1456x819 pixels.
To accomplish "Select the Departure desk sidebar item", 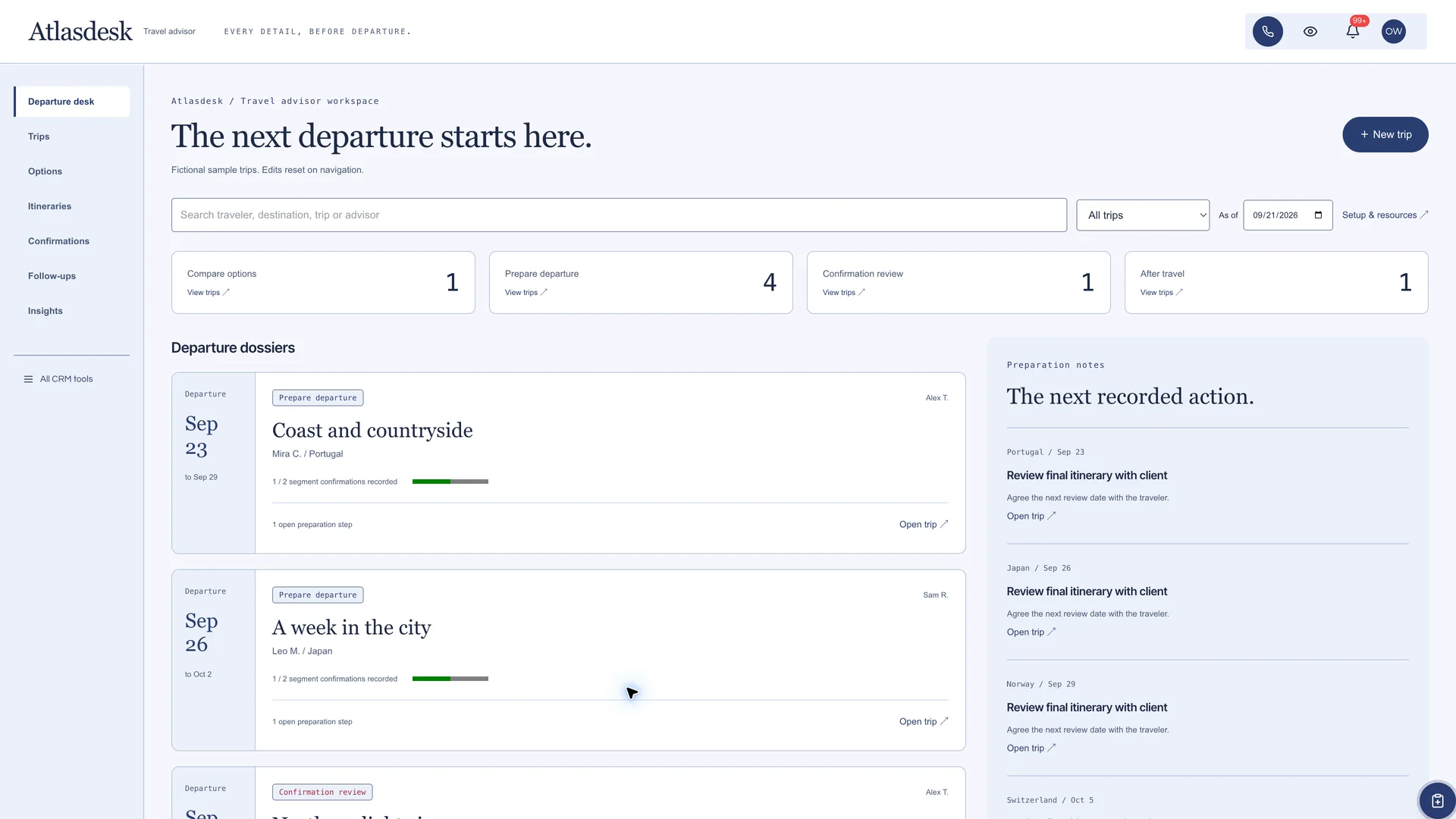I will (x=72, y=102).
